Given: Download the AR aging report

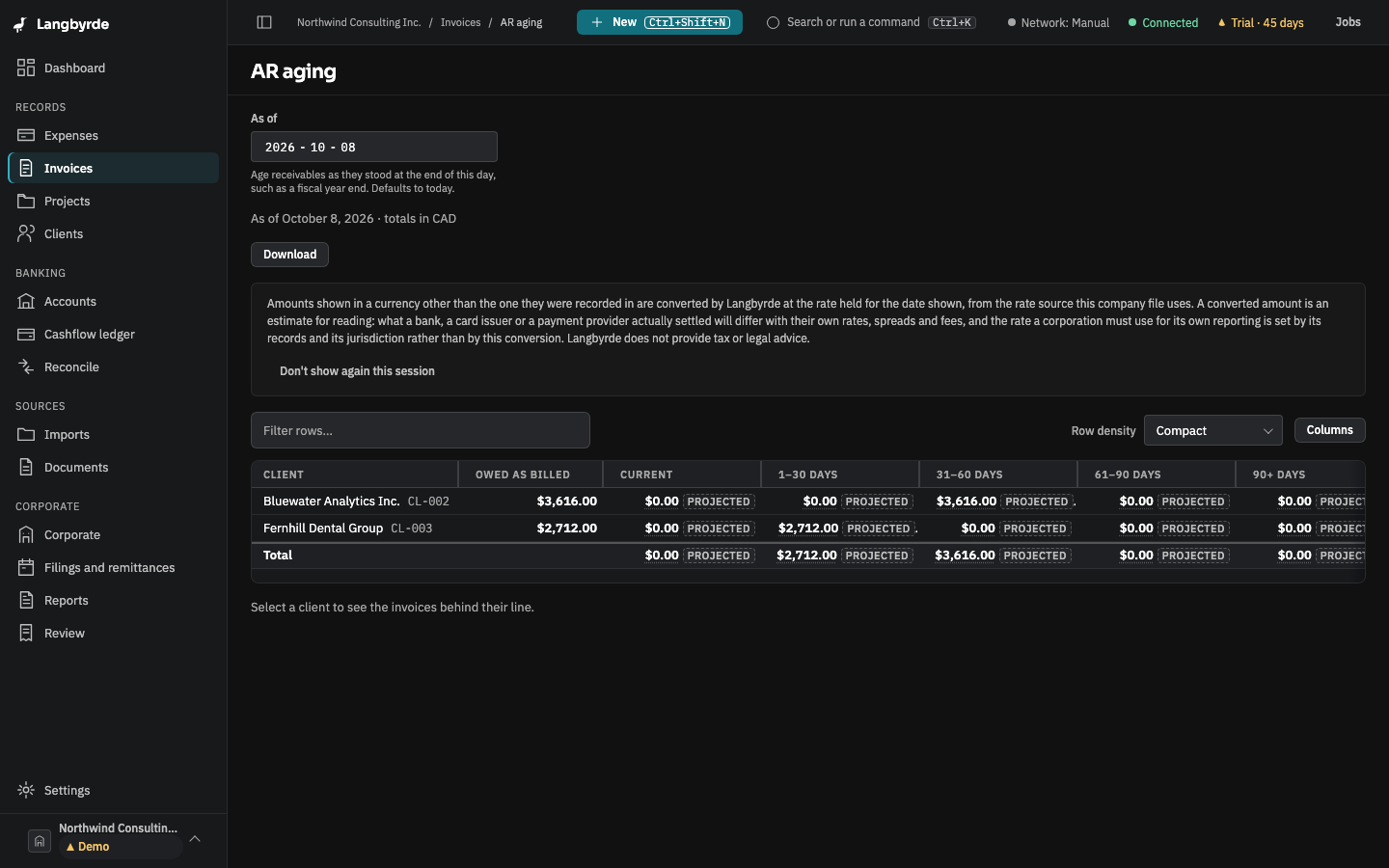Looking at the screenshot, I should (289, 255).
